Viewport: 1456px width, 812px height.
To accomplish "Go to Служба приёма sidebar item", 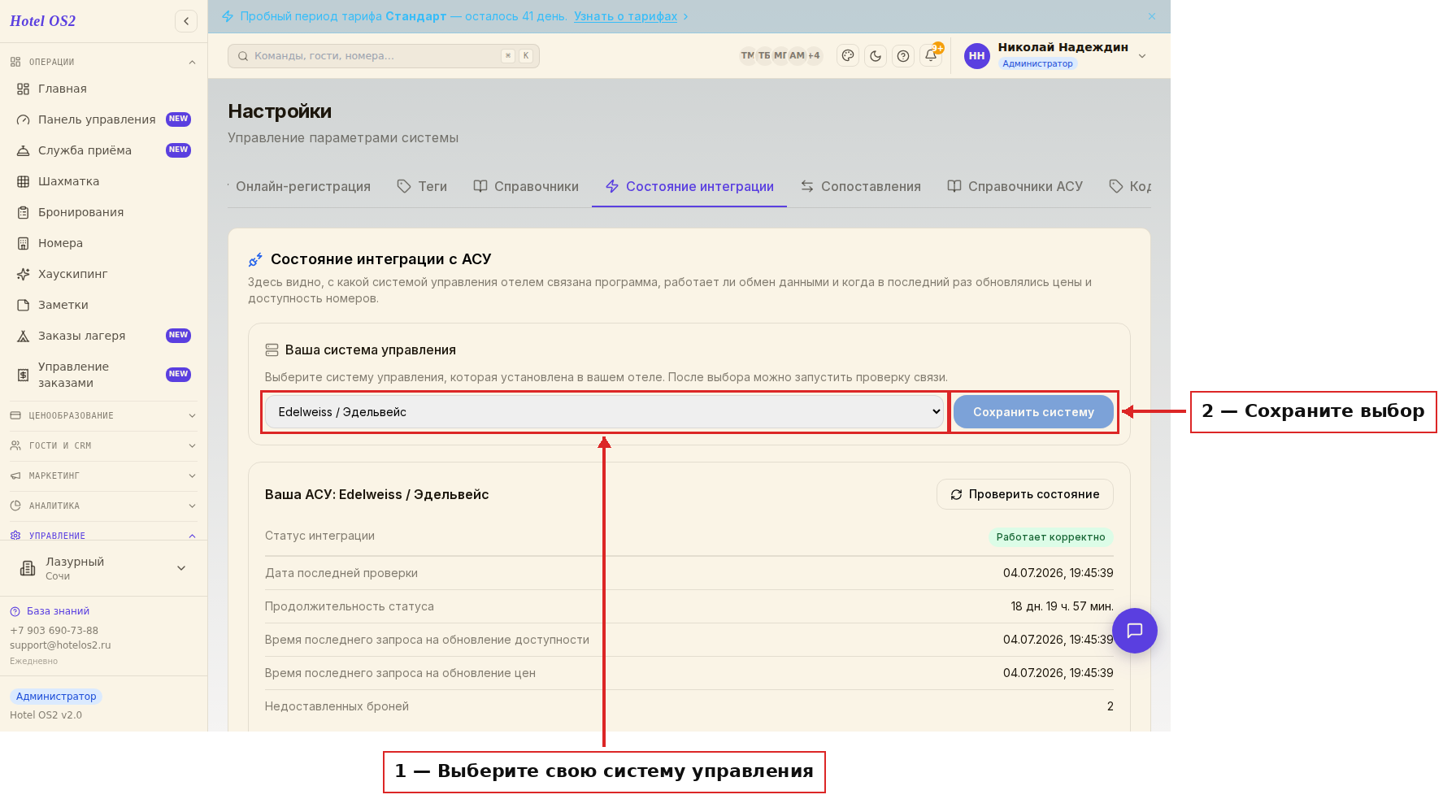I will click(103, 150).
